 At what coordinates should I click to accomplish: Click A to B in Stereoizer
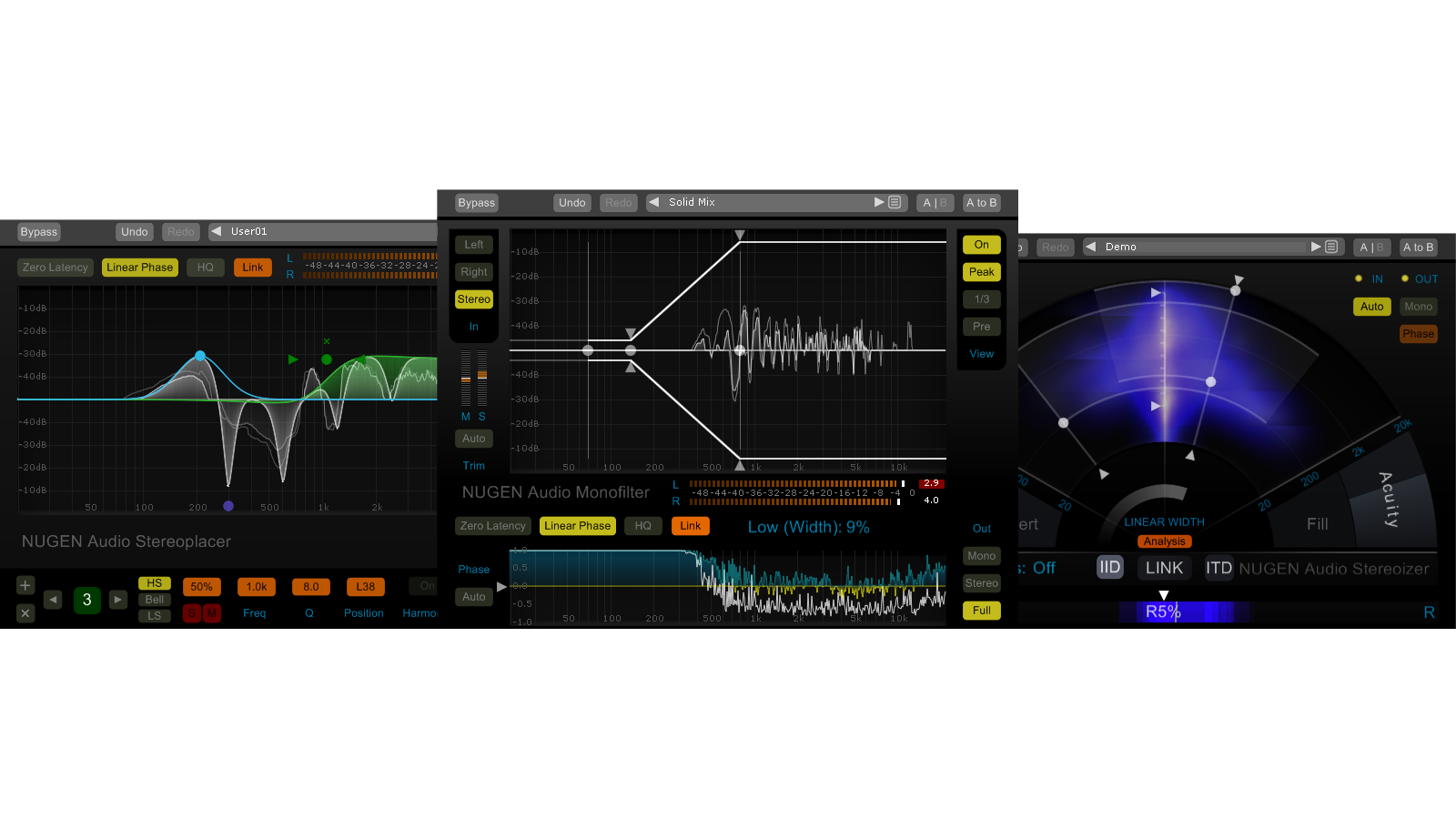1419,248
